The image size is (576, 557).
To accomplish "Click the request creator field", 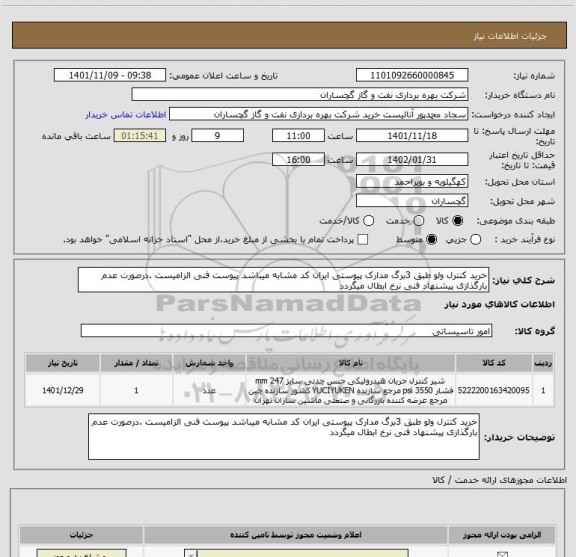I will click(x=318, y=114).
